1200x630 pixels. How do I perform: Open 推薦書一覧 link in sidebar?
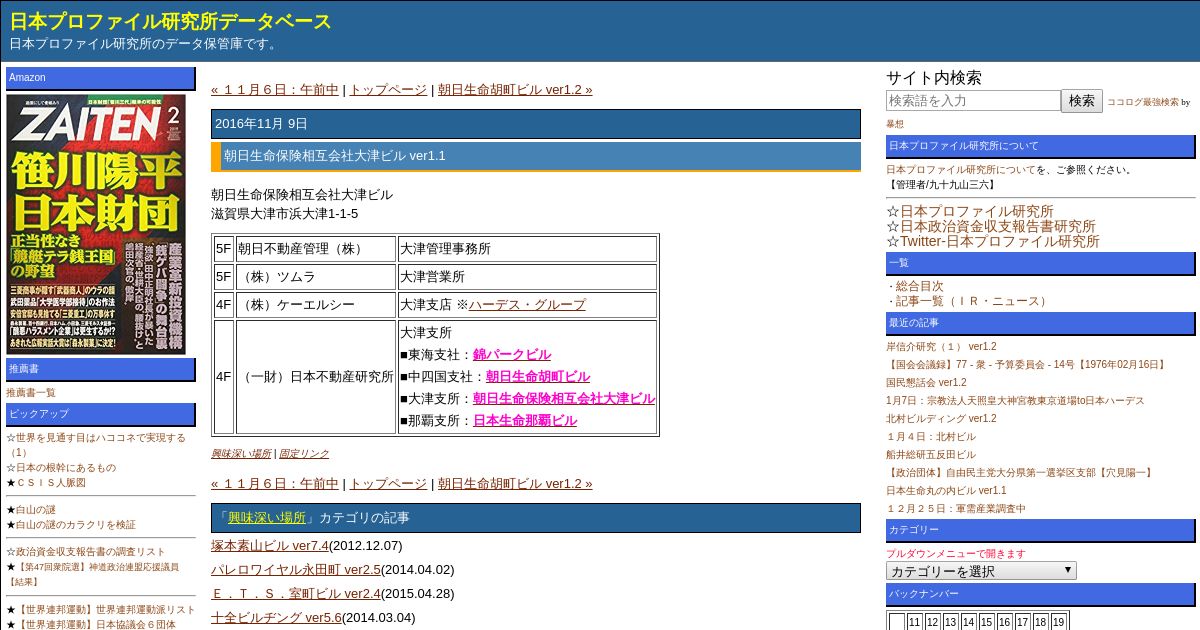click(x=31, y=392)
